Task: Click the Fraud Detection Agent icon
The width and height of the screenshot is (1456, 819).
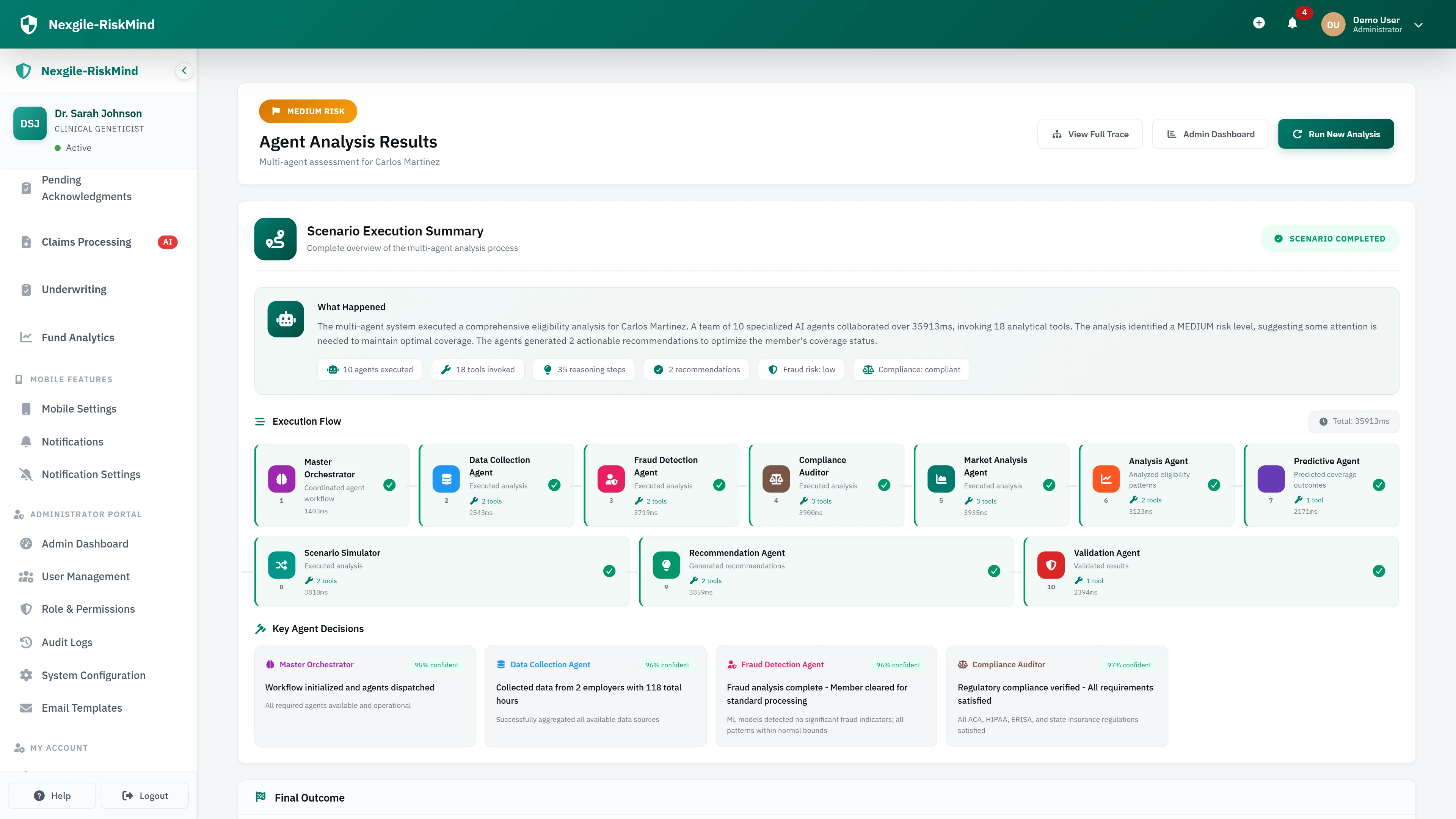Action: point(611,479)
